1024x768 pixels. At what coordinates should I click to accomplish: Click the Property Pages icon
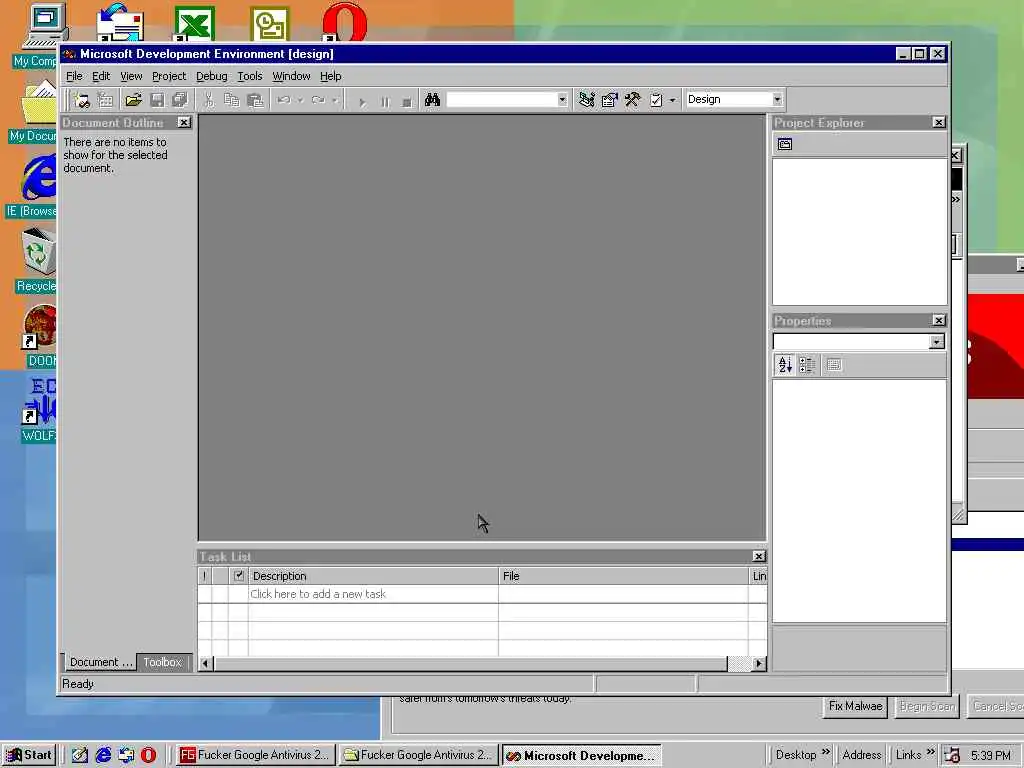pos(834,365)
